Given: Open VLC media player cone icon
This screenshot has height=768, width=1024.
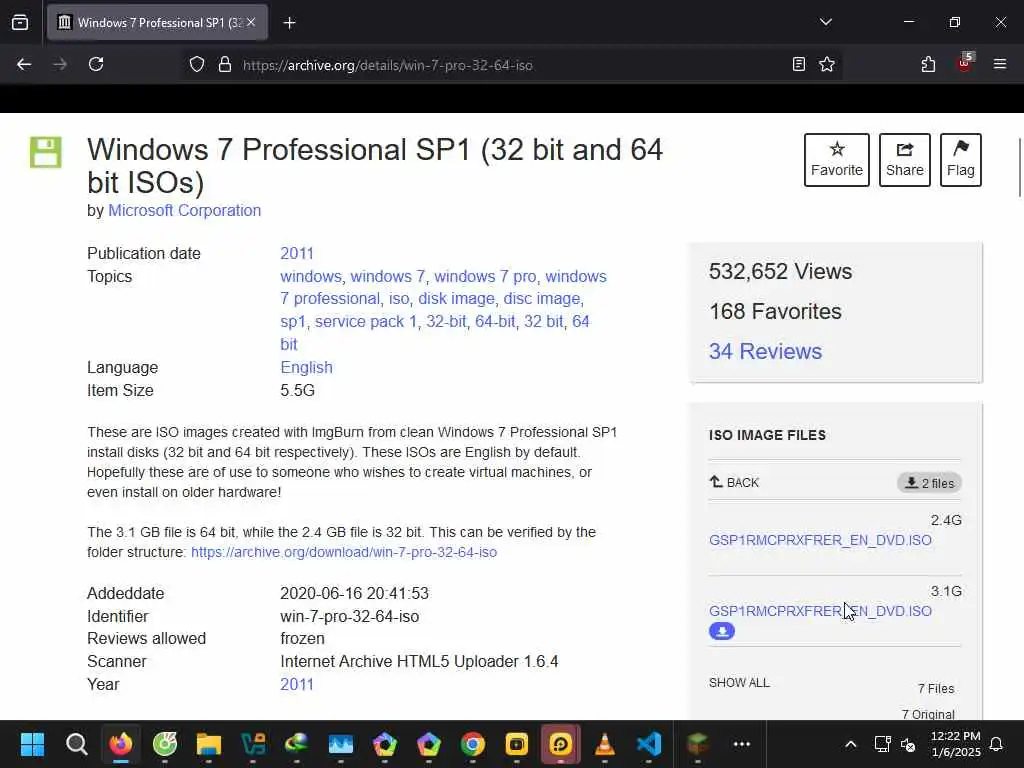Looking at the screenshot, I should pyautogui.click(x=605, y=744).
